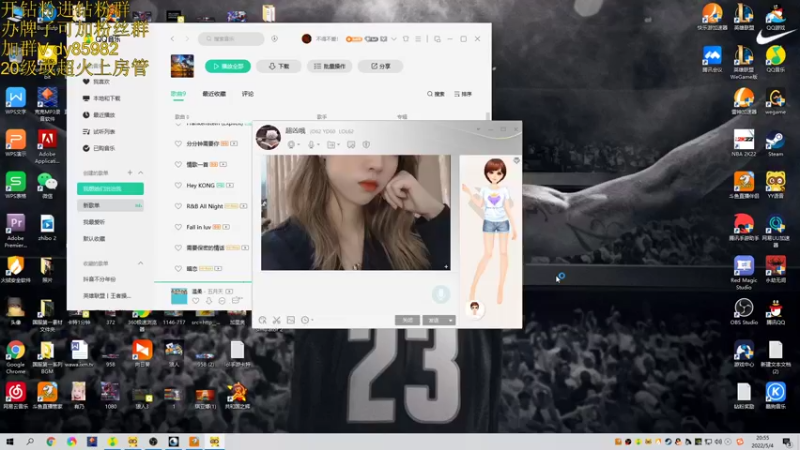800x450 pixels.
Task: Download the now-playing song in bottom bar
Action: 209,301
